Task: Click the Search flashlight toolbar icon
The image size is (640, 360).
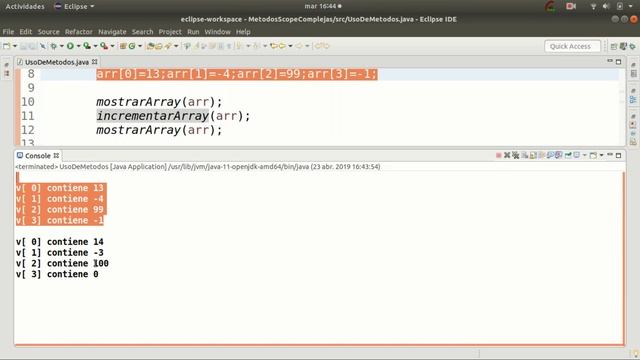Action: coord(168,46)
